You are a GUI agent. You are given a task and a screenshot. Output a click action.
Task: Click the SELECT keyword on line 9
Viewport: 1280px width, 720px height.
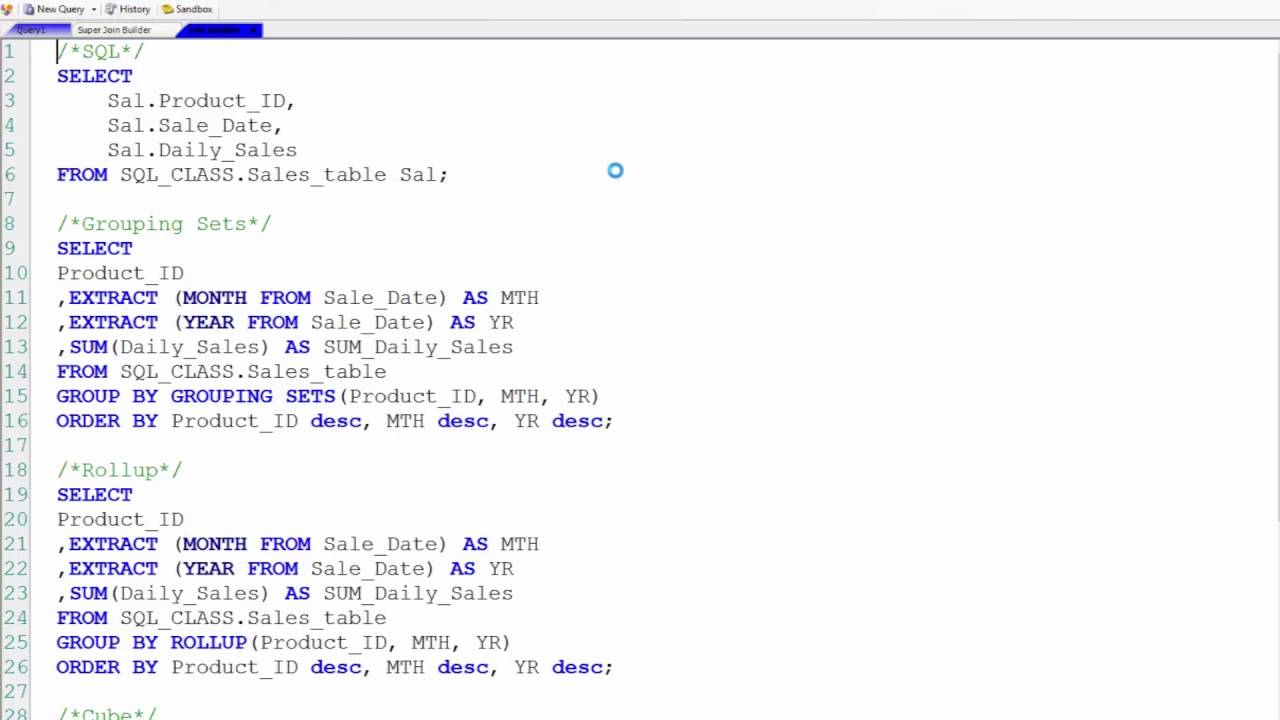94,249
